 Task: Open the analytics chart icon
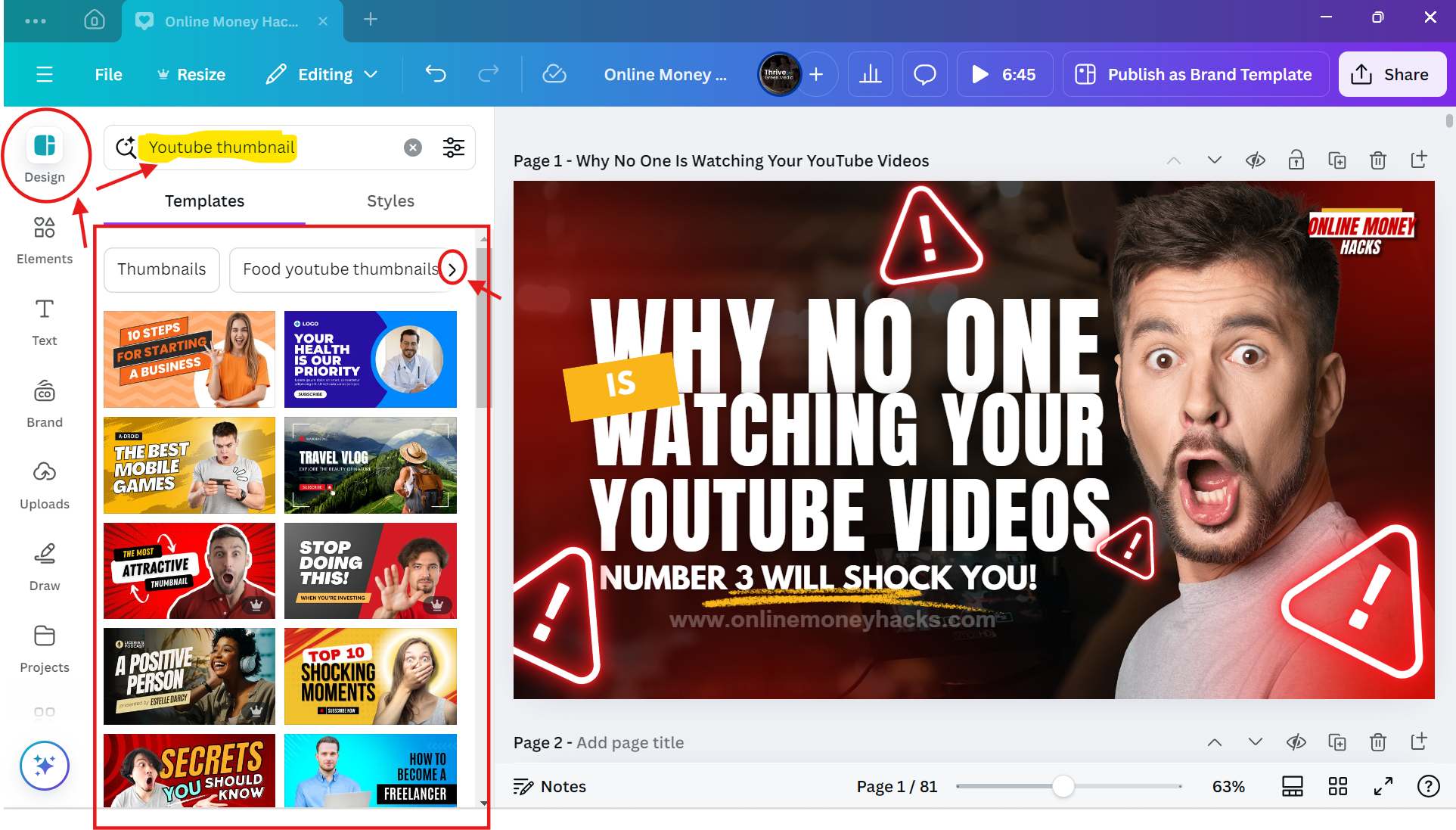pos(871,74)
